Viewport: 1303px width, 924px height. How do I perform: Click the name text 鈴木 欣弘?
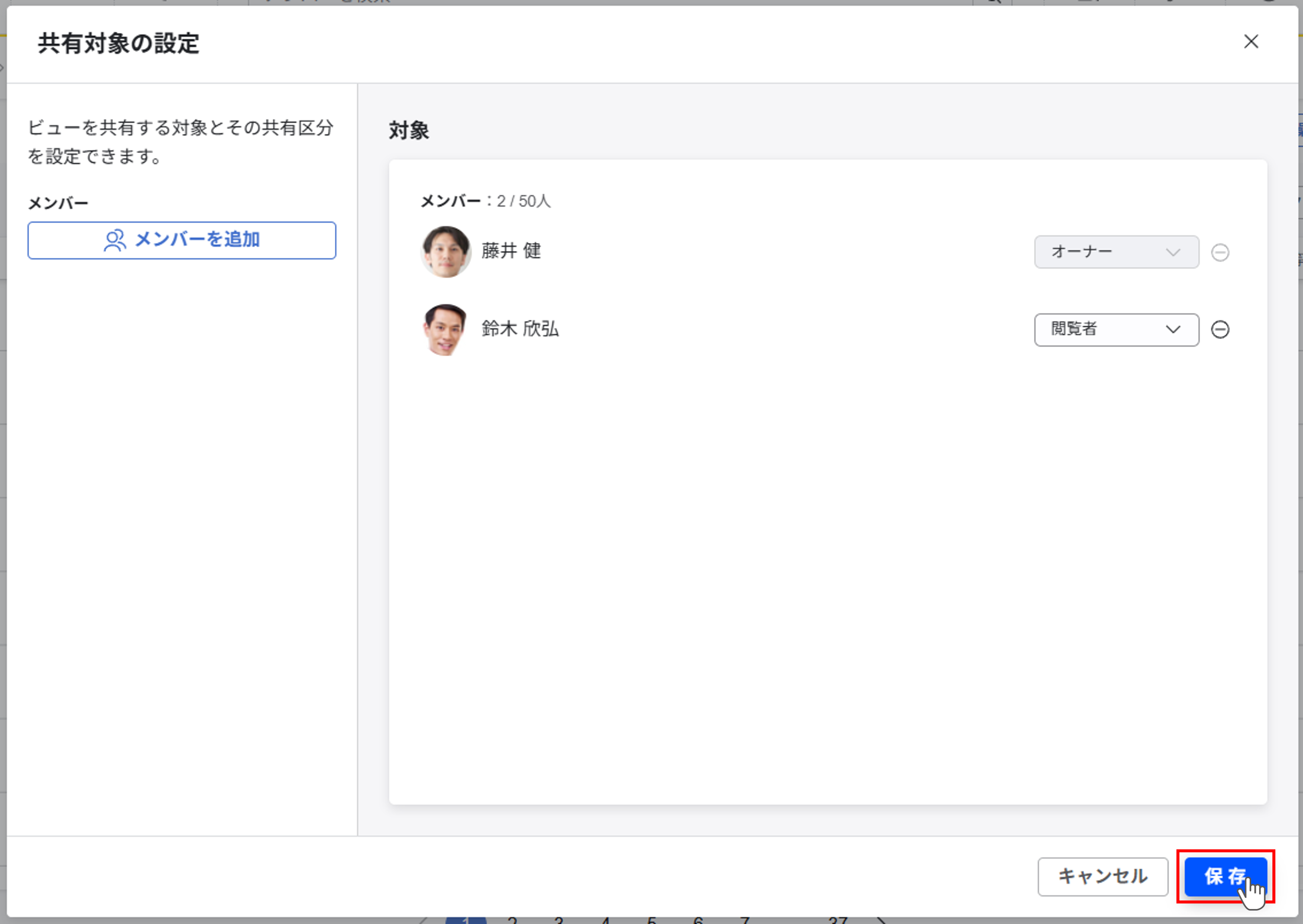(519, 329)
